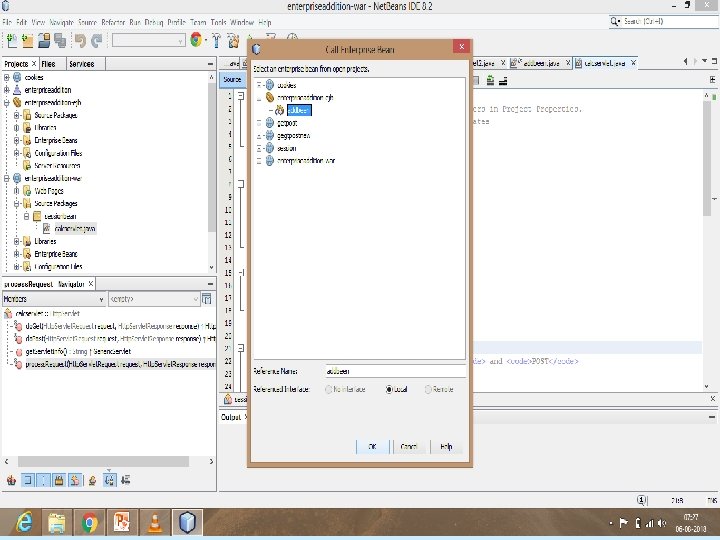Viewport: 720px width, 540px height.
Task: Click the Open Project toolbar icon
Action: pyautogui.click(x=44, y=40)
